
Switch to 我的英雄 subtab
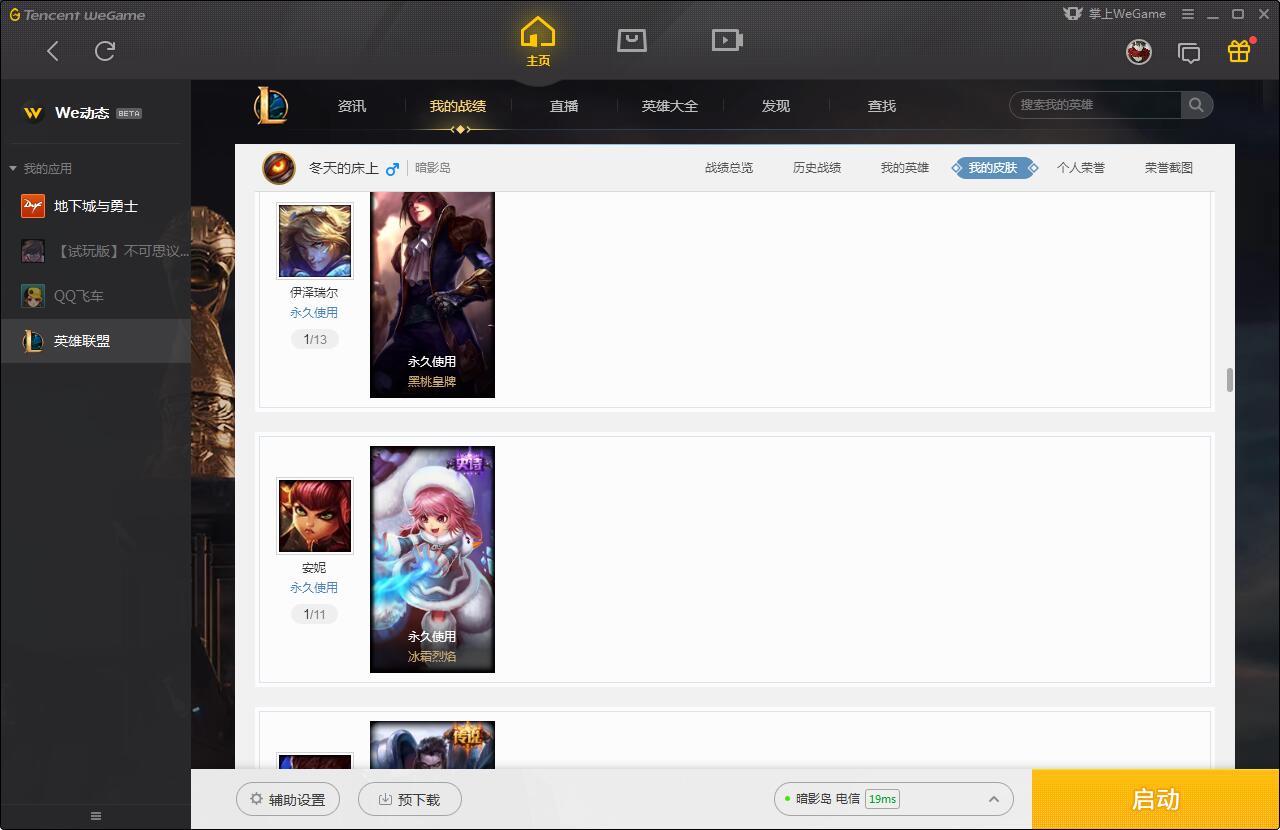(905, 168)
